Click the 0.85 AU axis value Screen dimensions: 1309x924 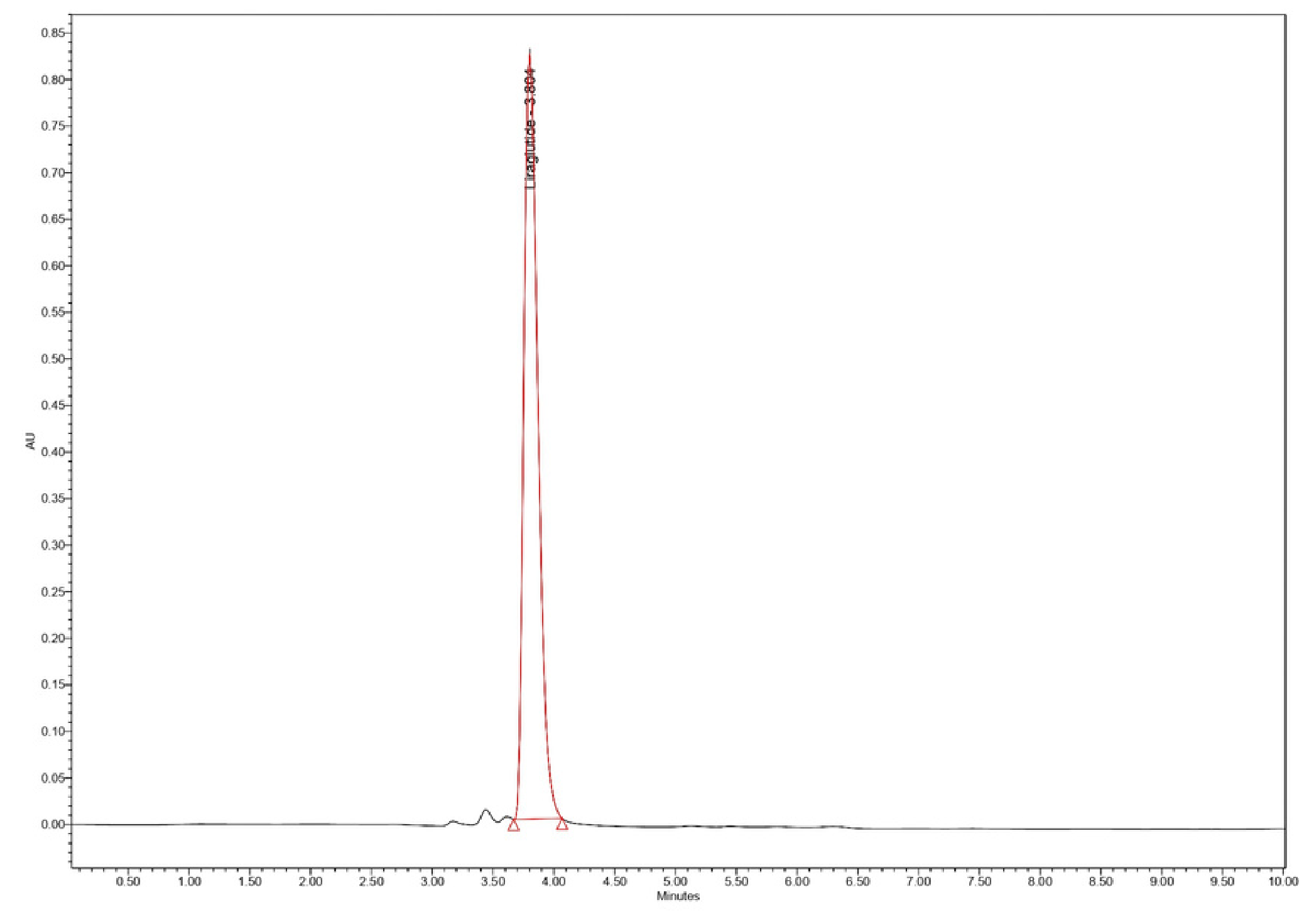[x=53, y=33]
